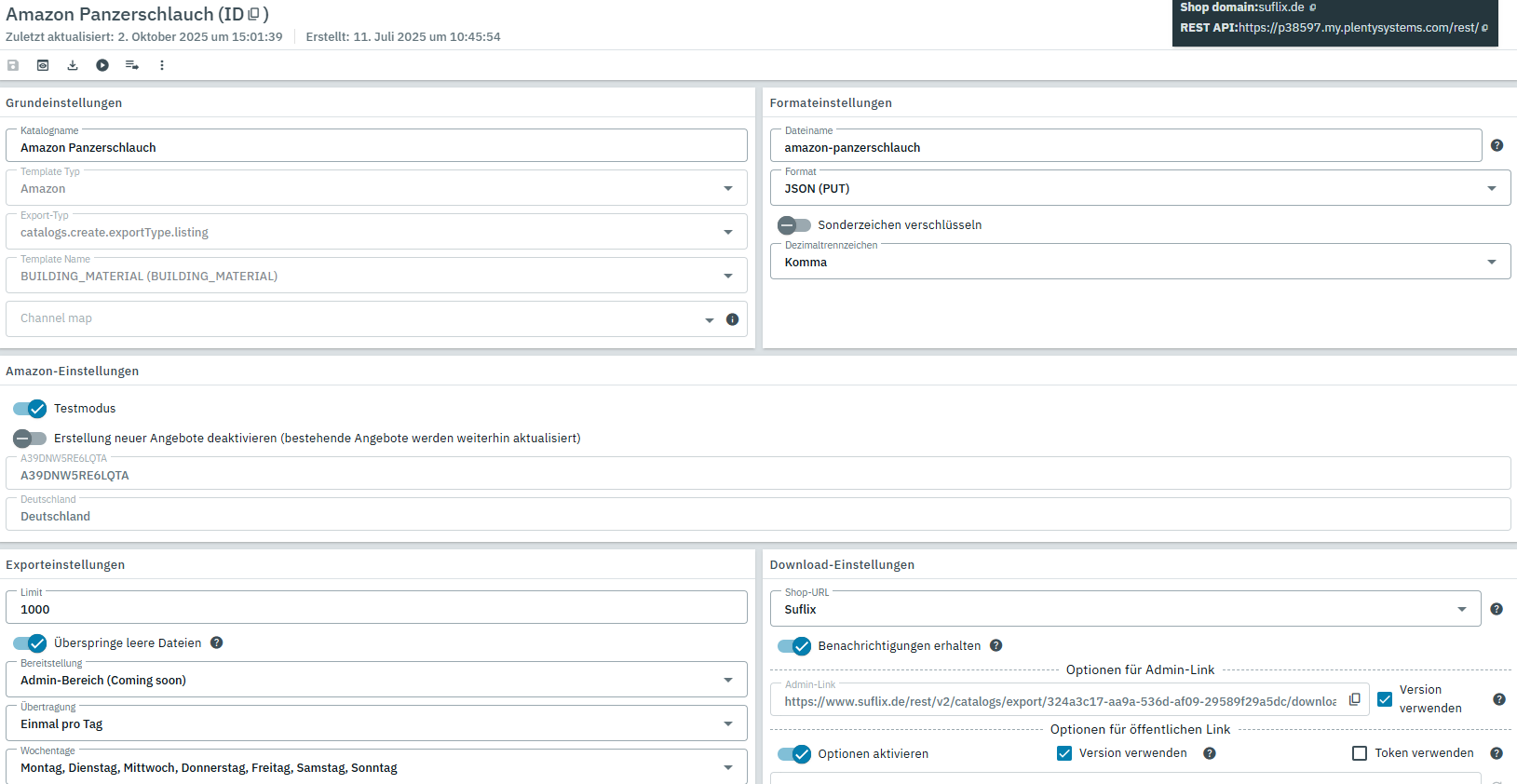Click the catalog preview eye icon
The height and width of the screenshot is (784, 1517).
43,65
